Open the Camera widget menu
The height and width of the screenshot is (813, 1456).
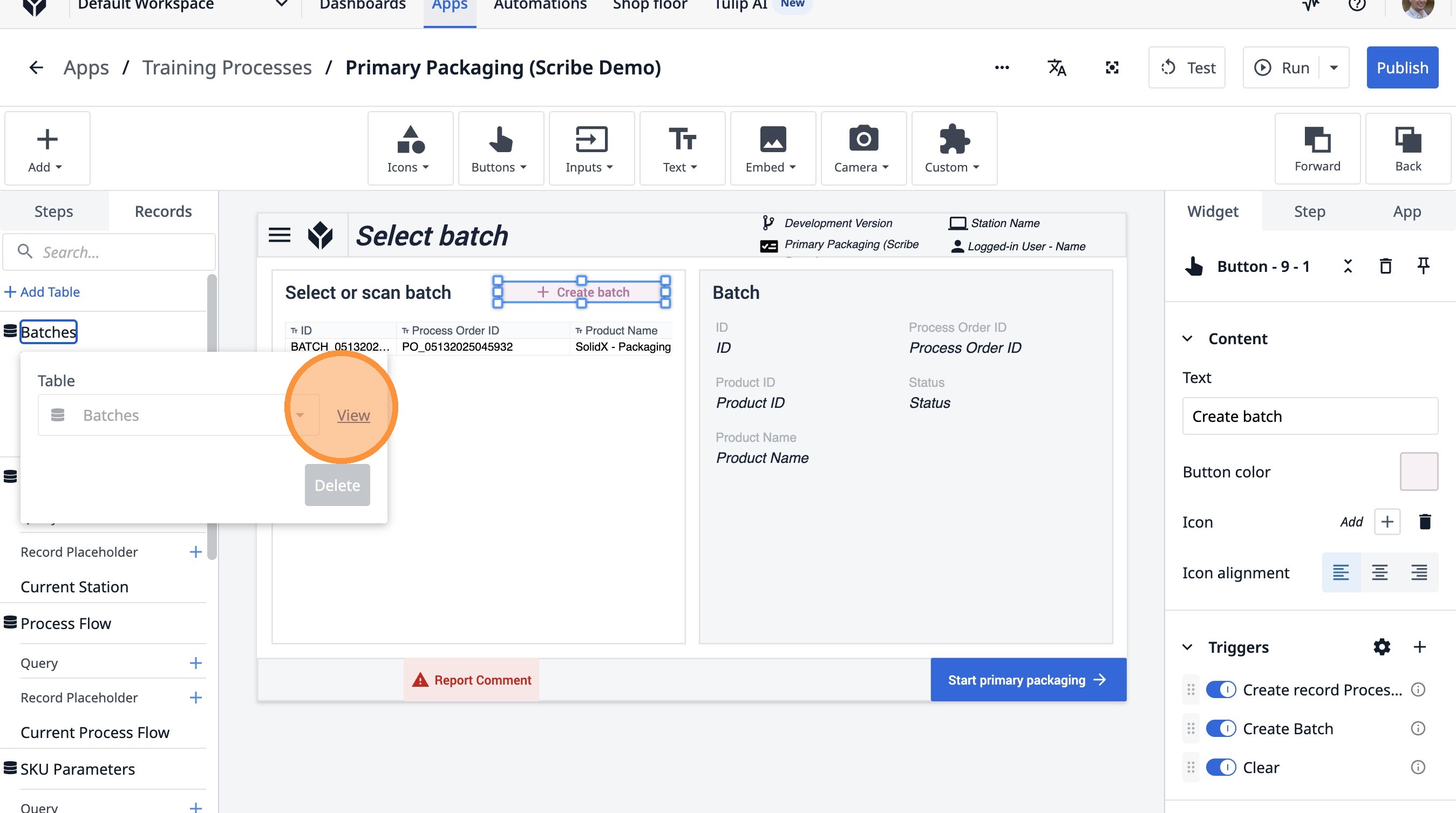point(863,148)
